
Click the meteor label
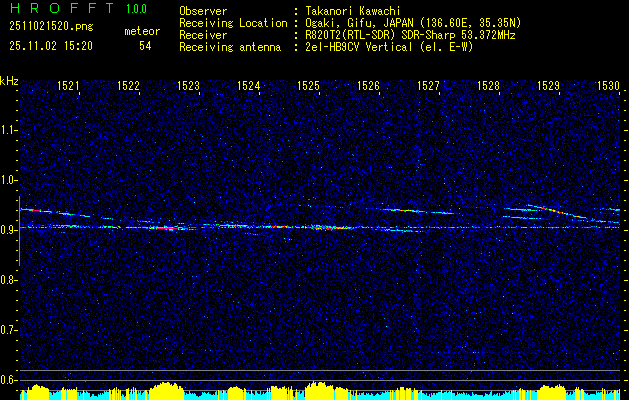coord(141,32)
